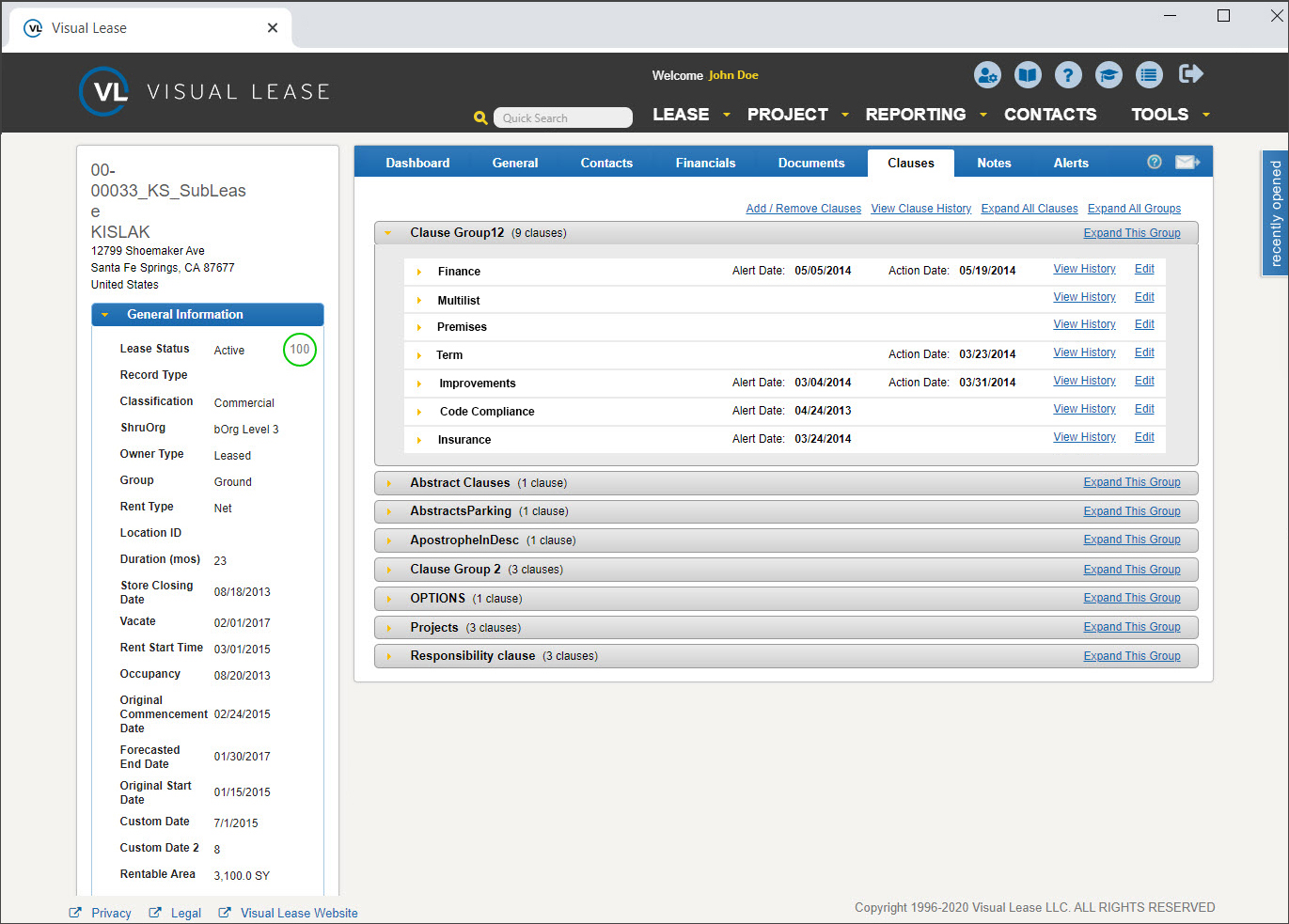Screen dimensions: 1289x924
Task: View History for Code Compliance clause
Action: tap(1084, 409)
